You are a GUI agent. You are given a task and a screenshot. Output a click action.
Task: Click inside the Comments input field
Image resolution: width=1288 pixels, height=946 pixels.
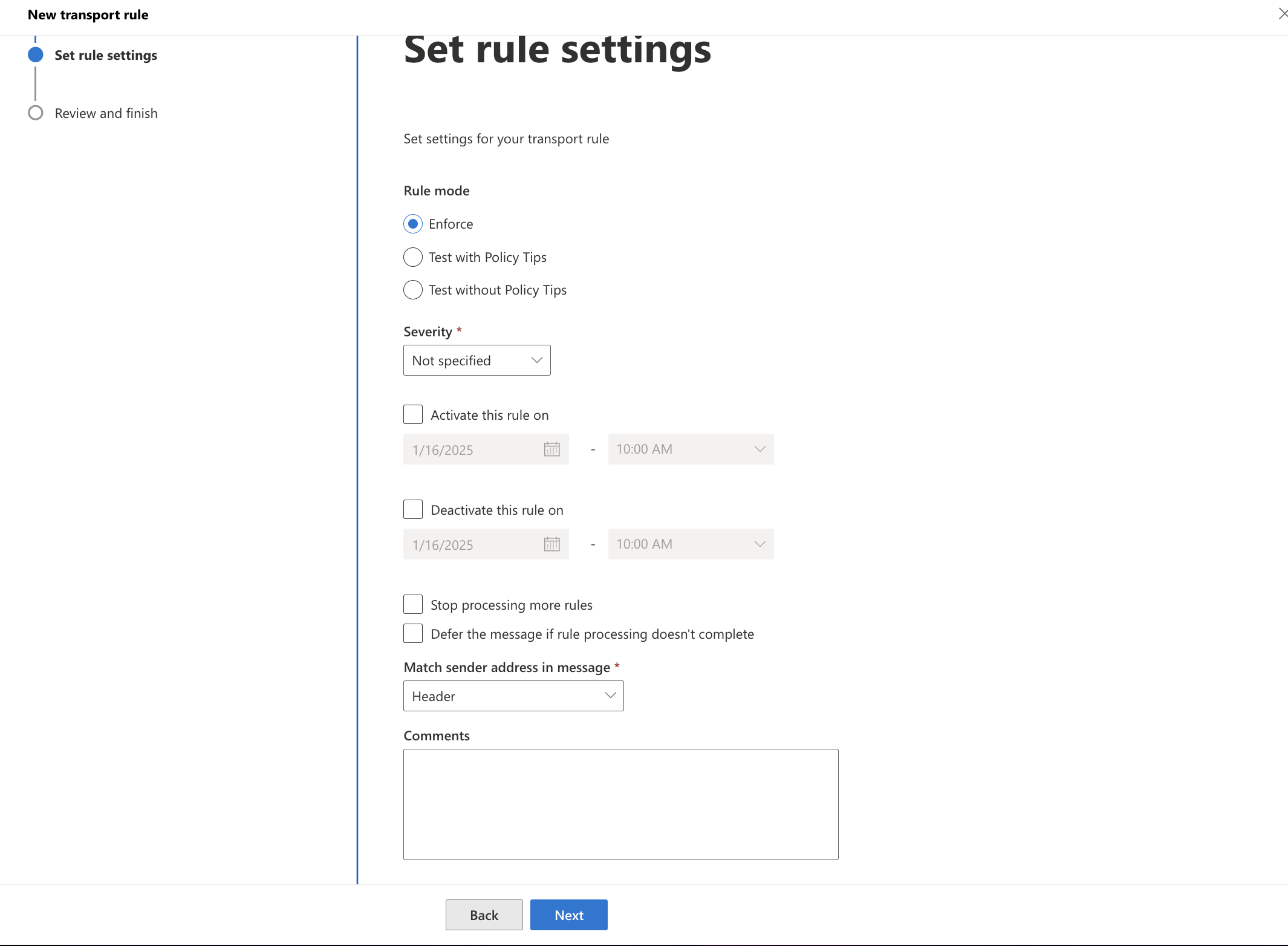620,804
